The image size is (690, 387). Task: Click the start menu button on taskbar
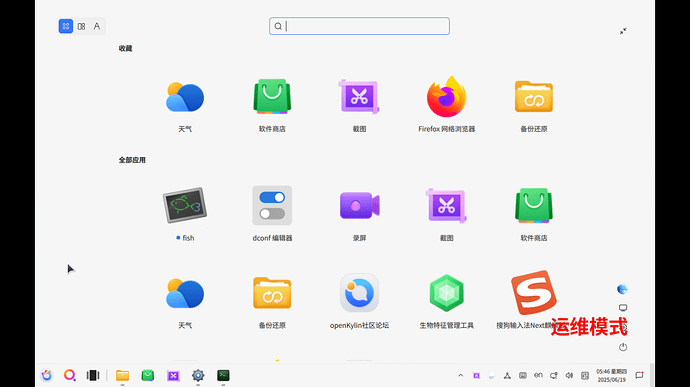[47, 375]
